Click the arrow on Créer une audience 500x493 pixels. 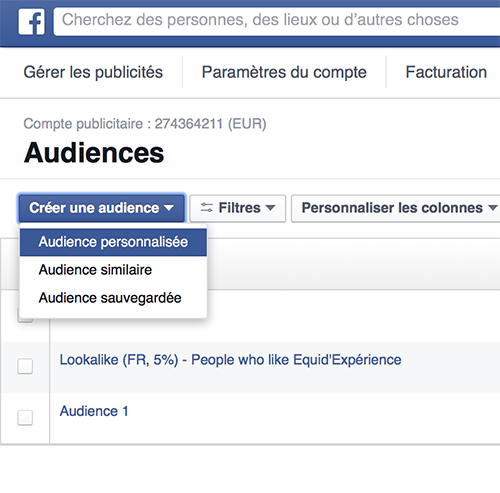coord(169,208)
